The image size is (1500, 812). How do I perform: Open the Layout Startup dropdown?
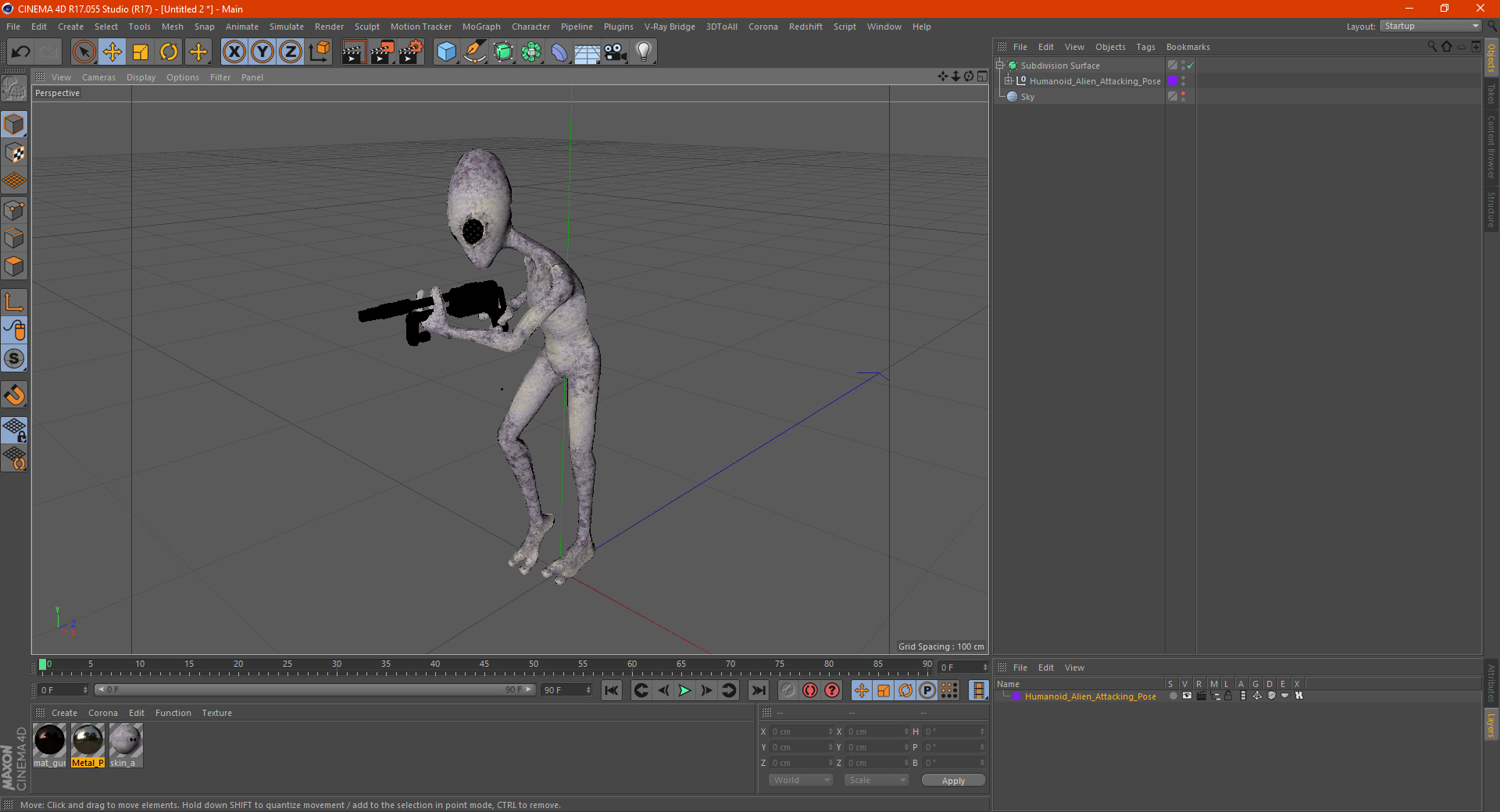[1431, 26]
